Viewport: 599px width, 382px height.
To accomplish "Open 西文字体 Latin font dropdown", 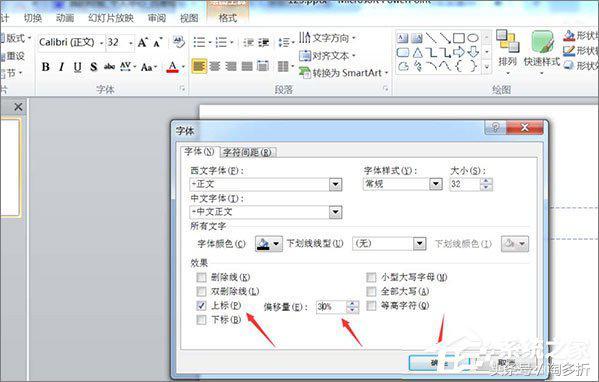I will coord(335,185).
